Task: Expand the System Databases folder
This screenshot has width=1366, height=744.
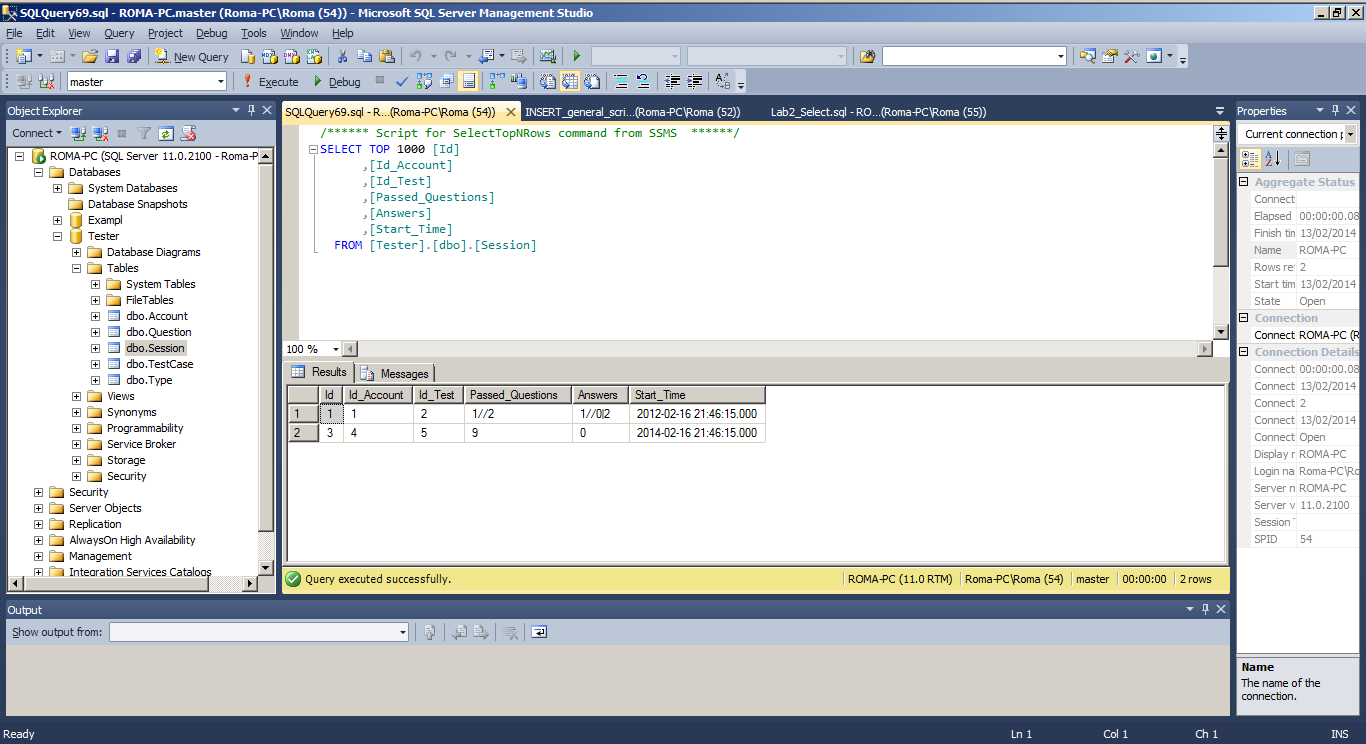Action: (x=58, y=188)
